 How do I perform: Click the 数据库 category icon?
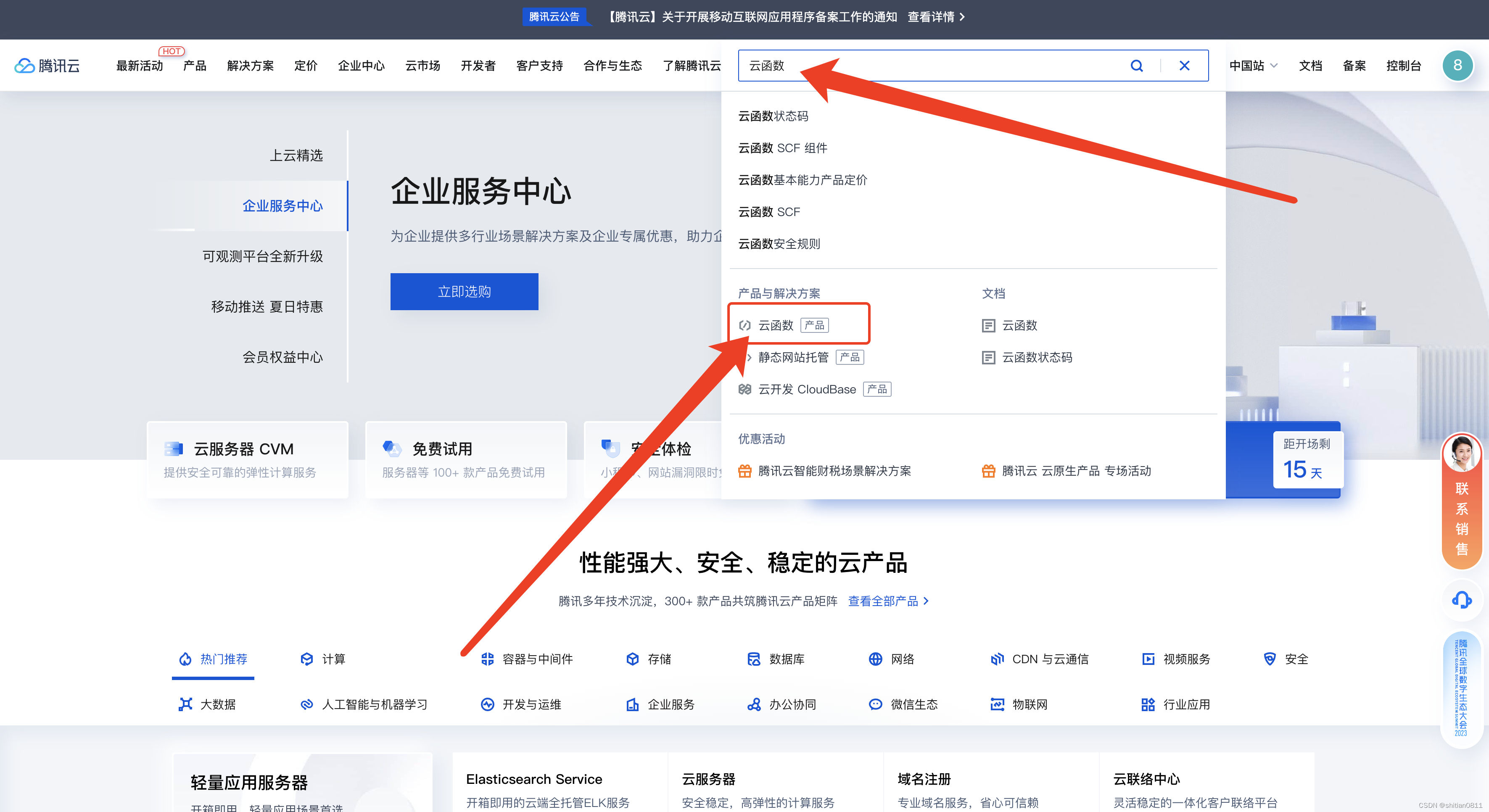(754, 659)
